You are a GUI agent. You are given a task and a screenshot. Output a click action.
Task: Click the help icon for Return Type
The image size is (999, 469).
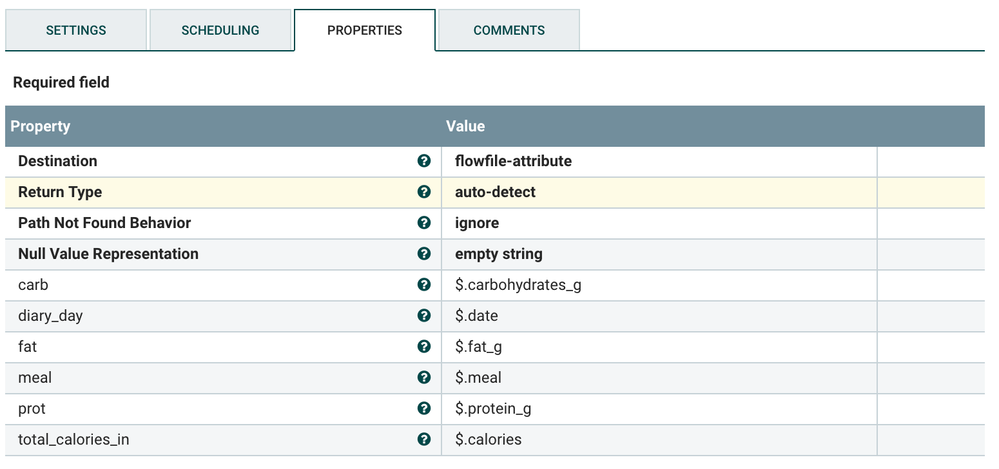(424, 192)
